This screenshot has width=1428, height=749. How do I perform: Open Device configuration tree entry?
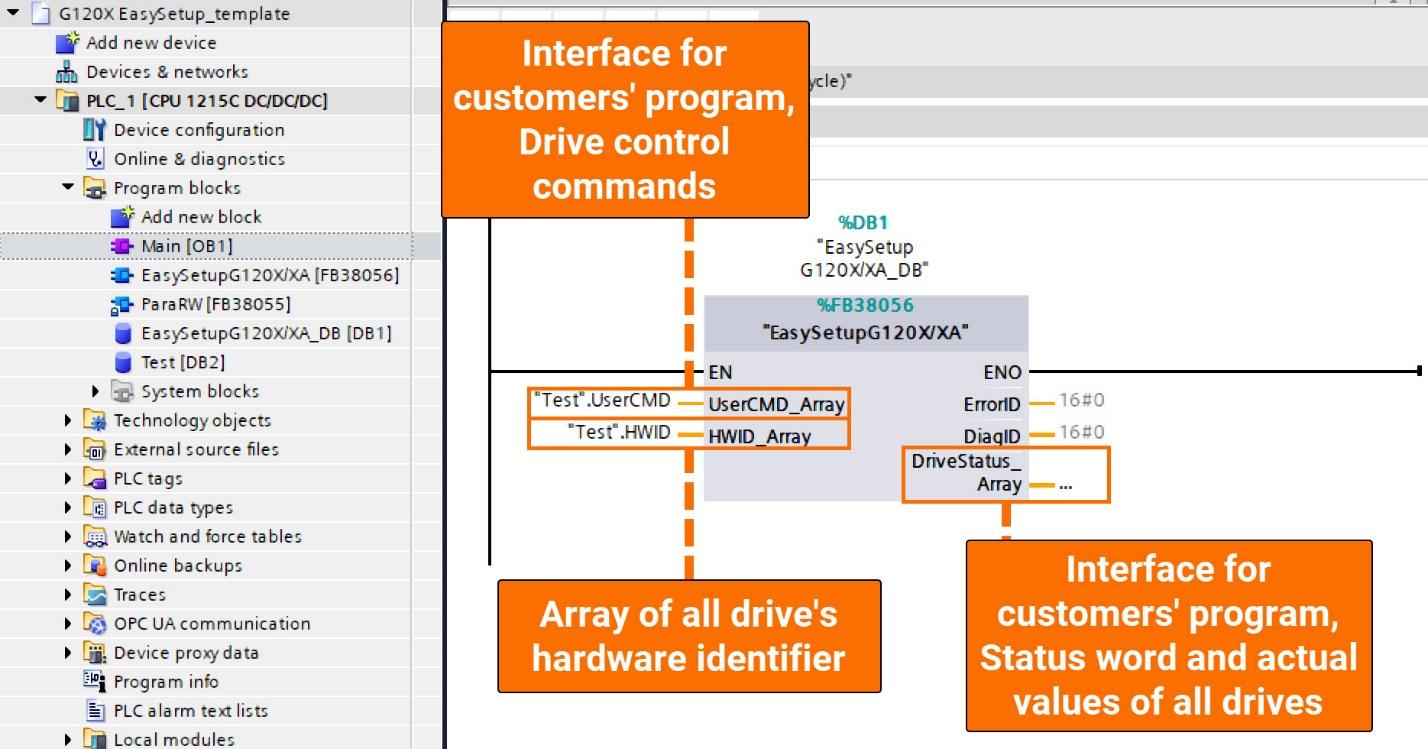(x=199, y=130)
